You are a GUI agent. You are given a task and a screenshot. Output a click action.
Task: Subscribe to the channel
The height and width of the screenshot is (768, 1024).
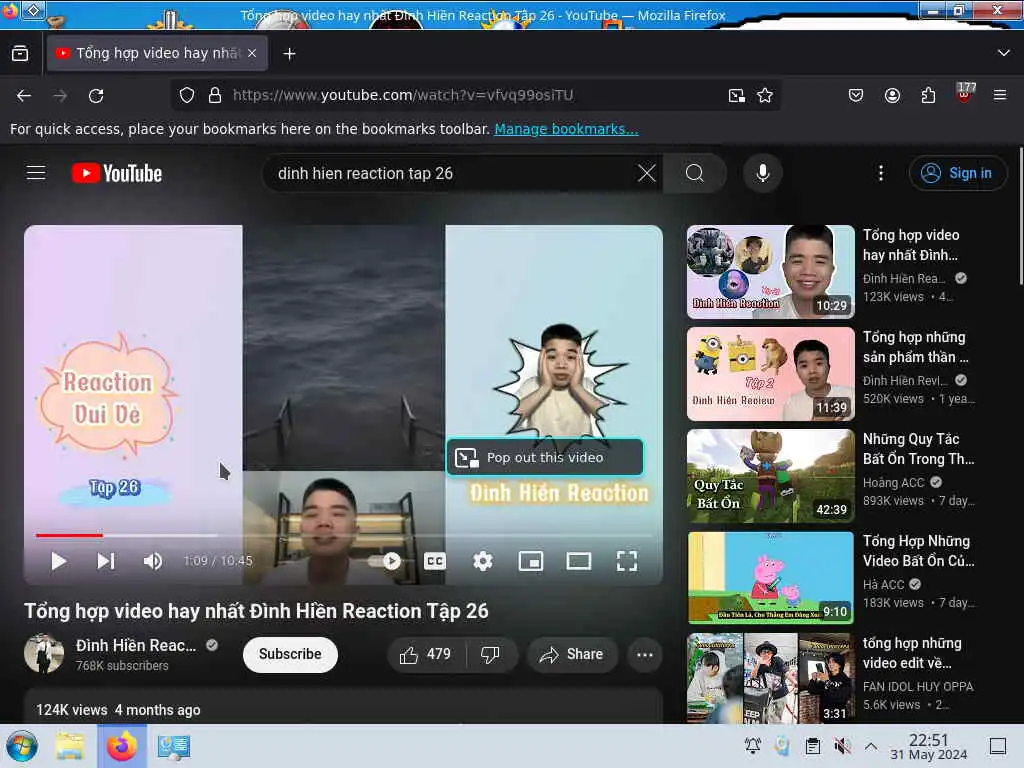(x=290, y=654)
